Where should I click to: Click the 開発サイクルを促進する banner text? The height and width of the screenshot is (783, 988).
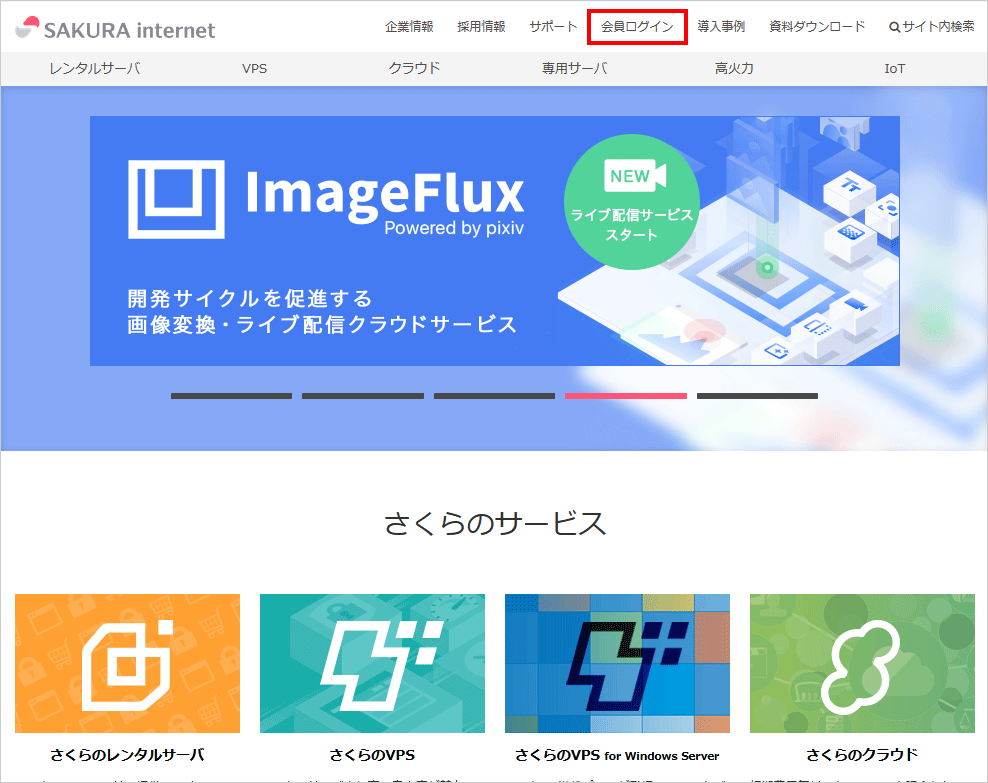(250, 298)
